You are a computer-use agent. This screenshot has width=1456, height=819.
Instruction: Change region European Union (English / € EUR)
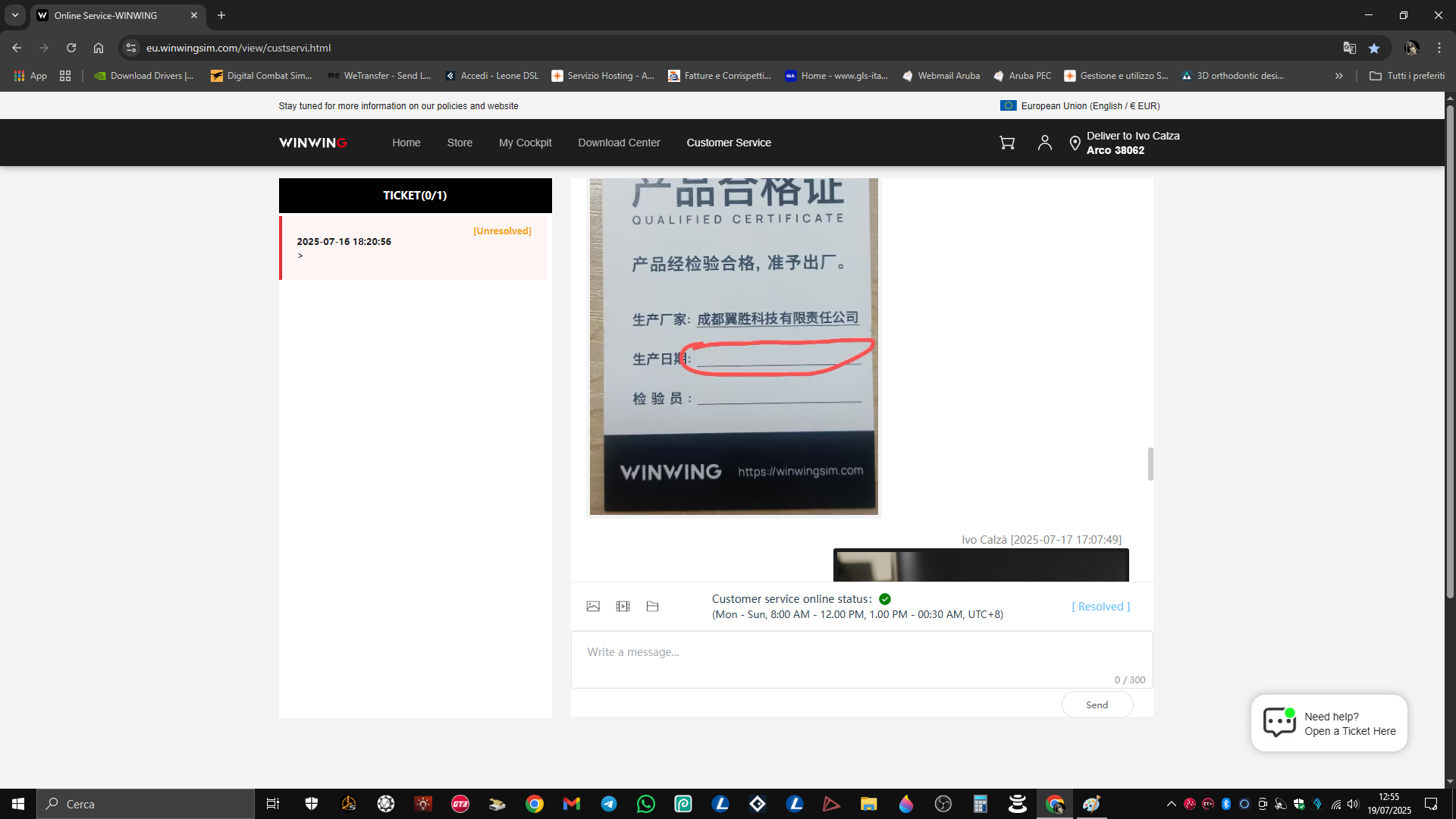click(1080, 106)
